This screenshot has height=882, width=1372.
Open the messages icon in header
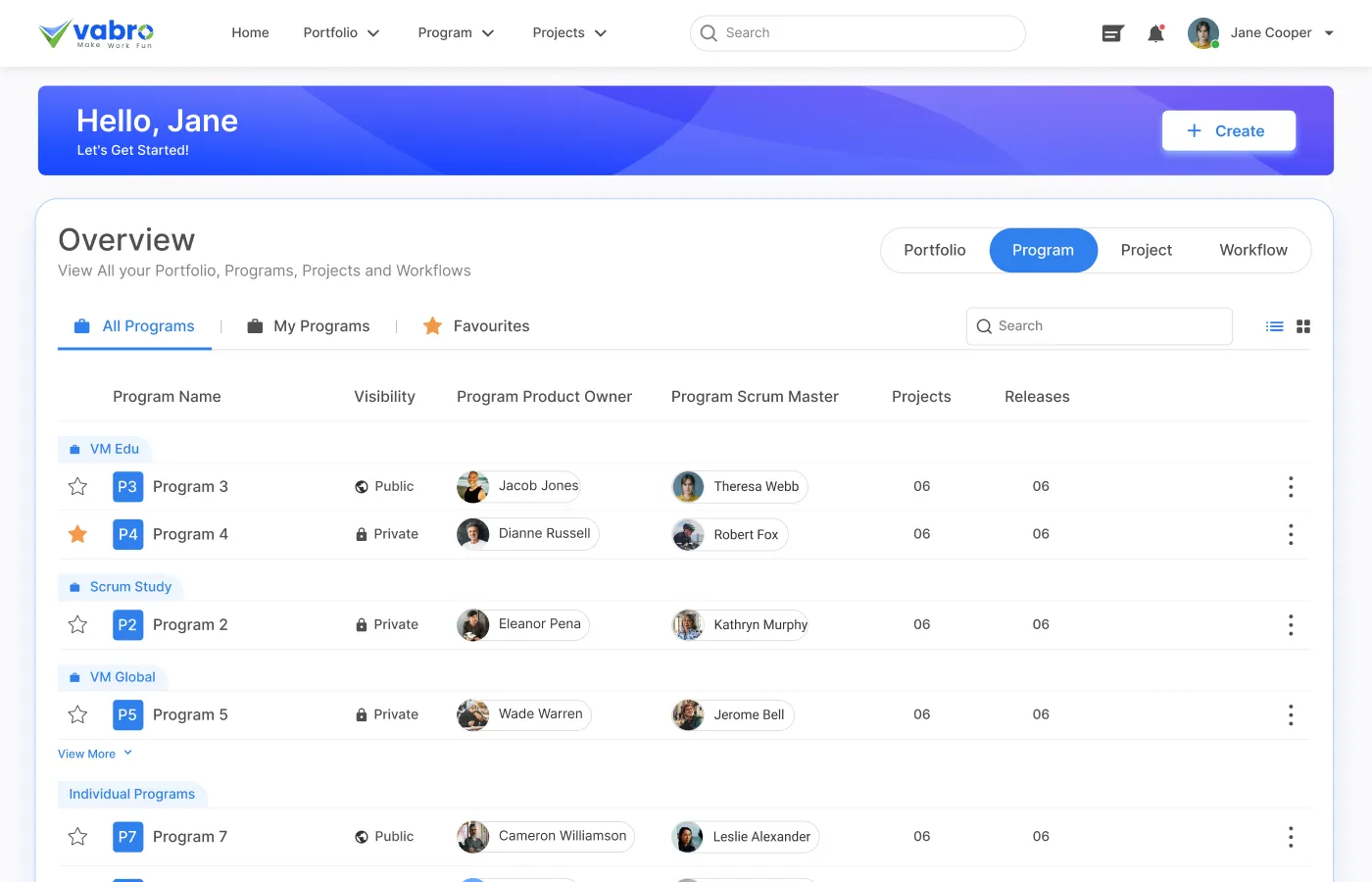(x=1112, y=34)
